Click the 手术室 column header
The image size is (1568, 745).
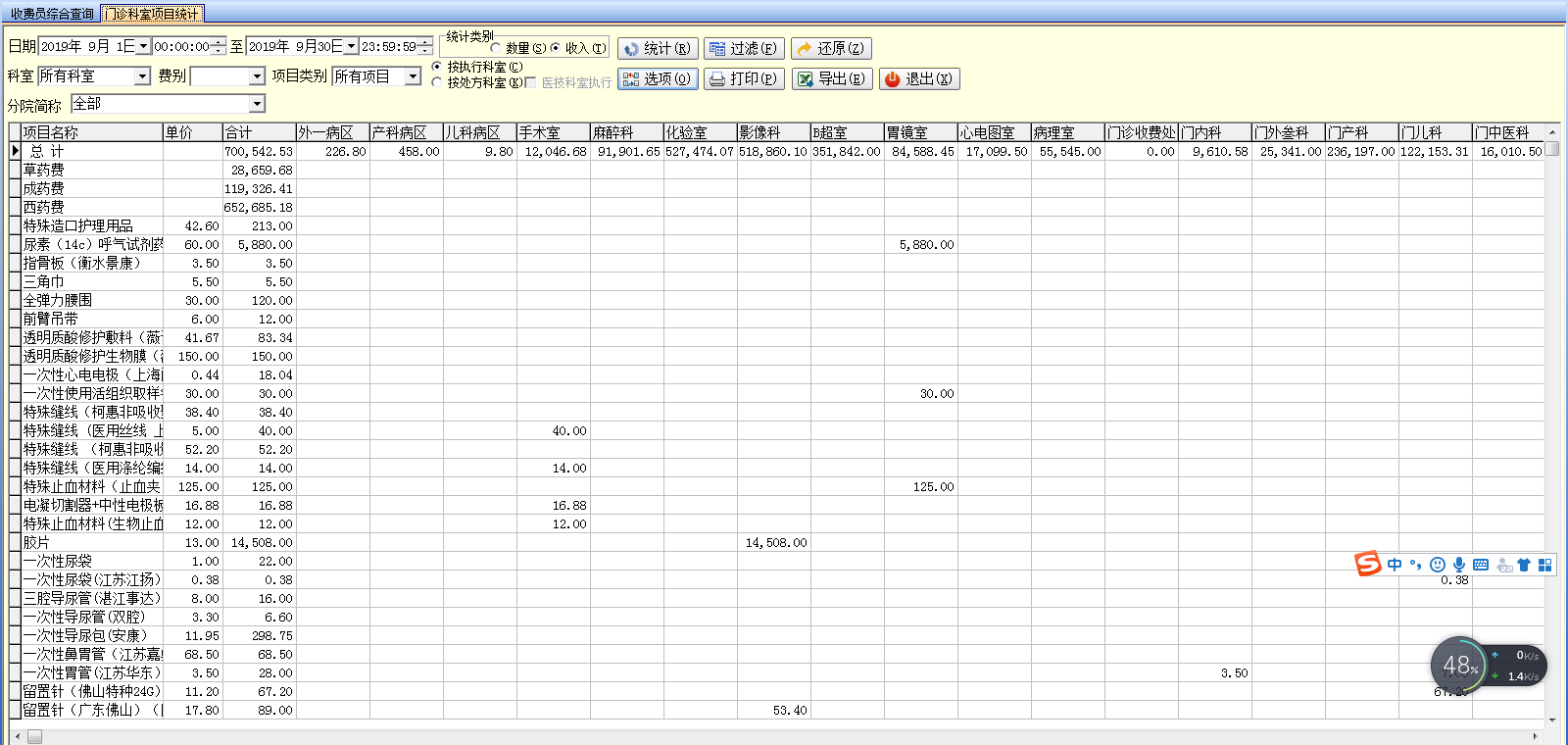[554, 132]
